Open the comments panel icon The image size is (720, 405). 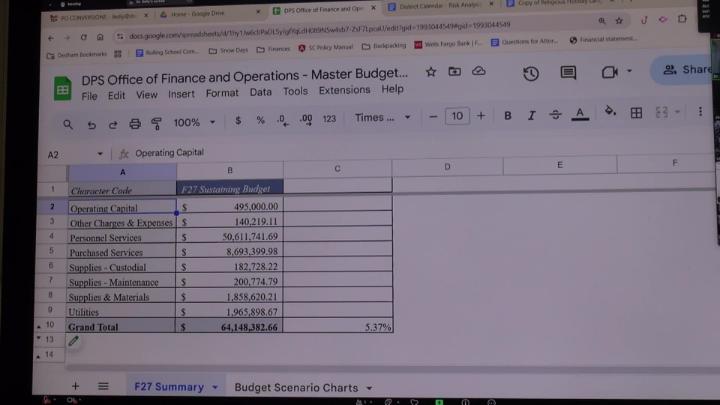[x=568, y=73]
